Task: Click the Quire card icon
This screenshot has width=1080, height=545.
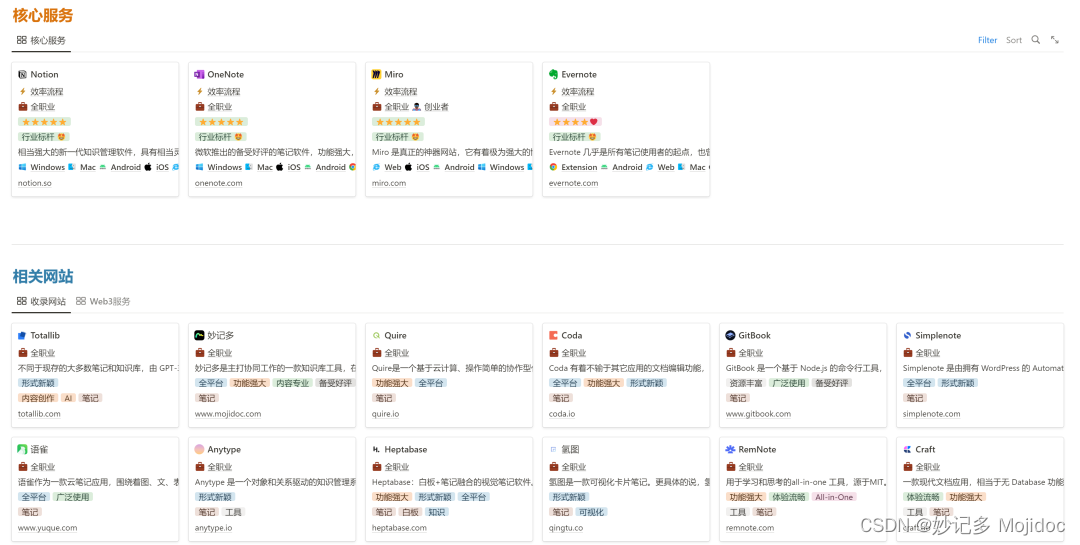Action: click(x=376, y=336)
